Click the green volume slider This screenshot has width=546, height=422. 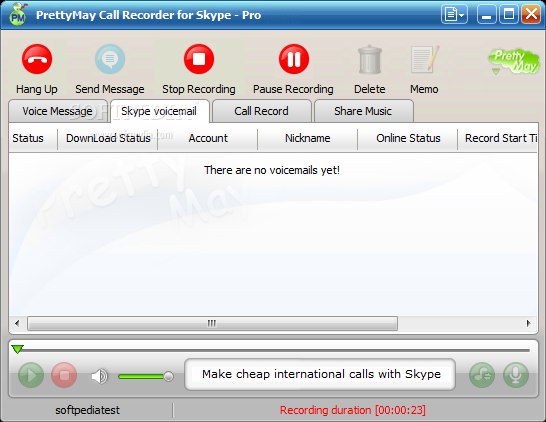click(x=145, y=376)
